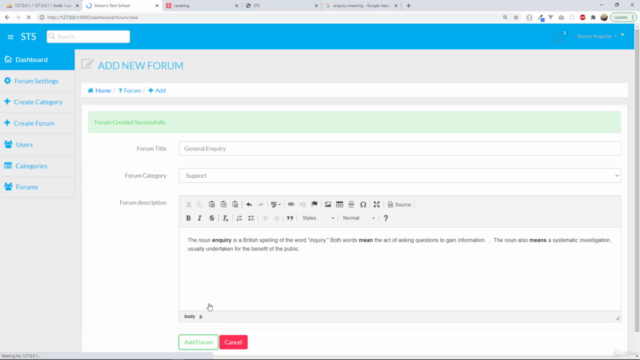Go back with browser back arrow
Screen dimensions: 640x360
point(7,17)
